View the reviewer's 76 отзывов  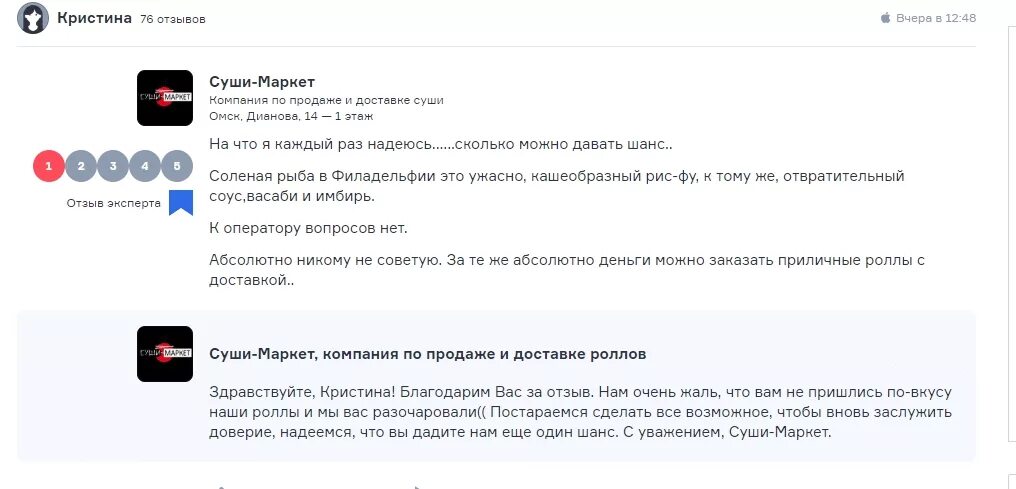pos(173,19)
